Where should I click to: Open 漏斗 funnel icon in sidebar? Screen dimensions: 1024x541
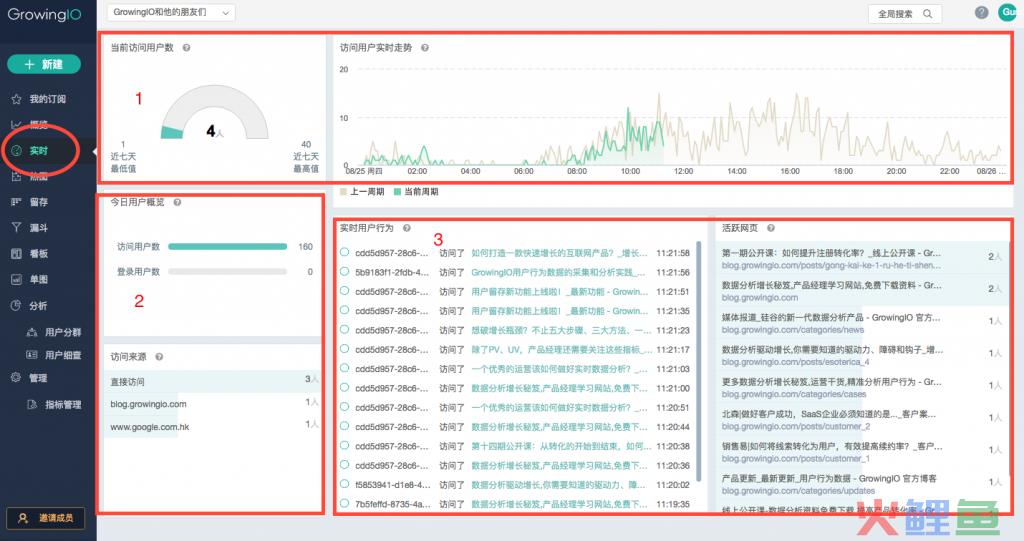(16, 228)
